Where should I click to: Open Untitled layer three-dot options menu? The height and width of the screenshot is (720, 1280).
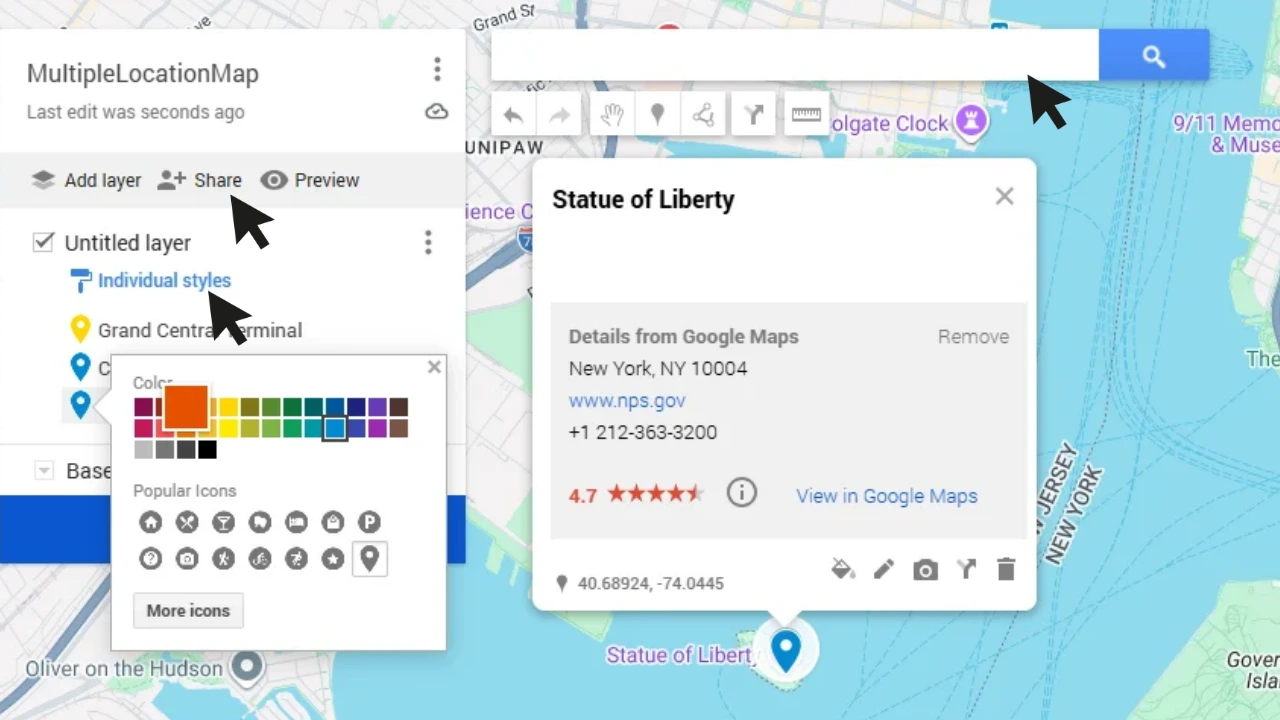[x=428, y=242]
